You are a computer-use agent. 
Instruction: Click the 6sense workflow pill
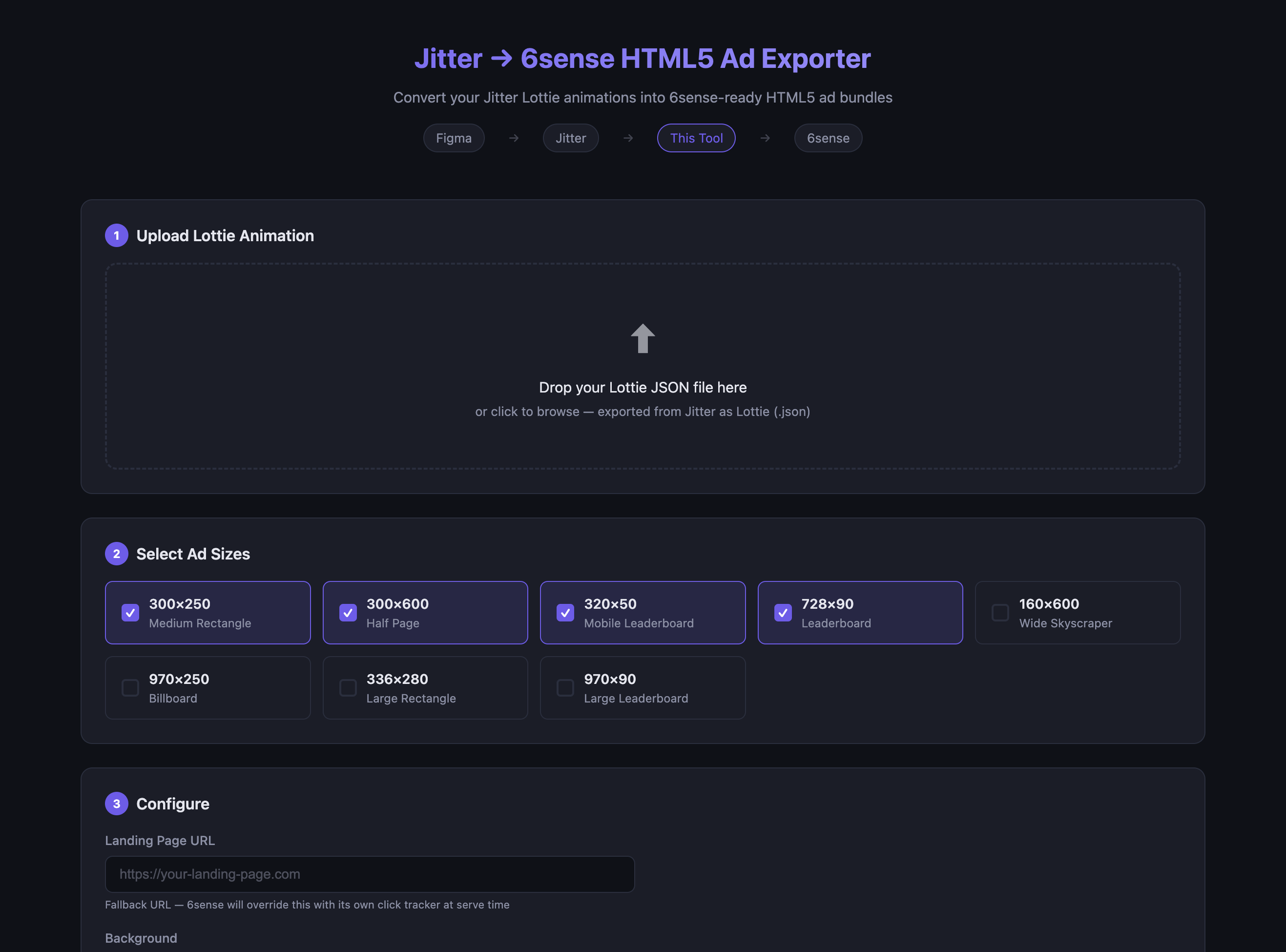(828, 138)
